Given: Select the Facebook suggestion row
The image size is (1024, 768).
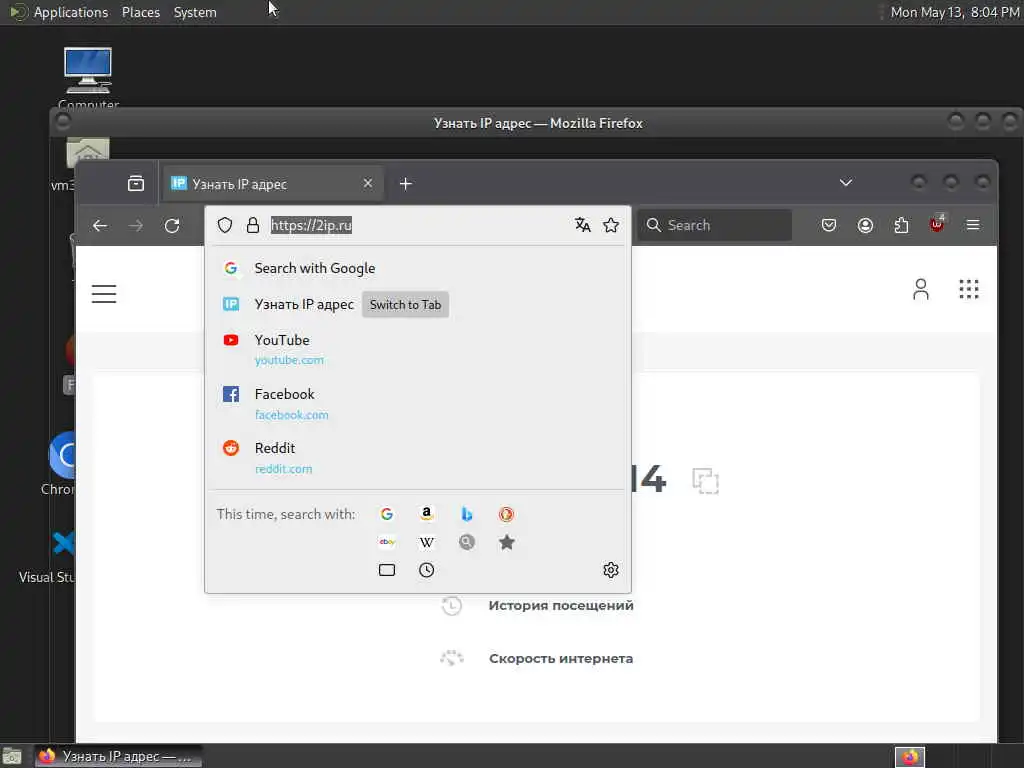Looking at the screenshot, I should tap(418, 404).
